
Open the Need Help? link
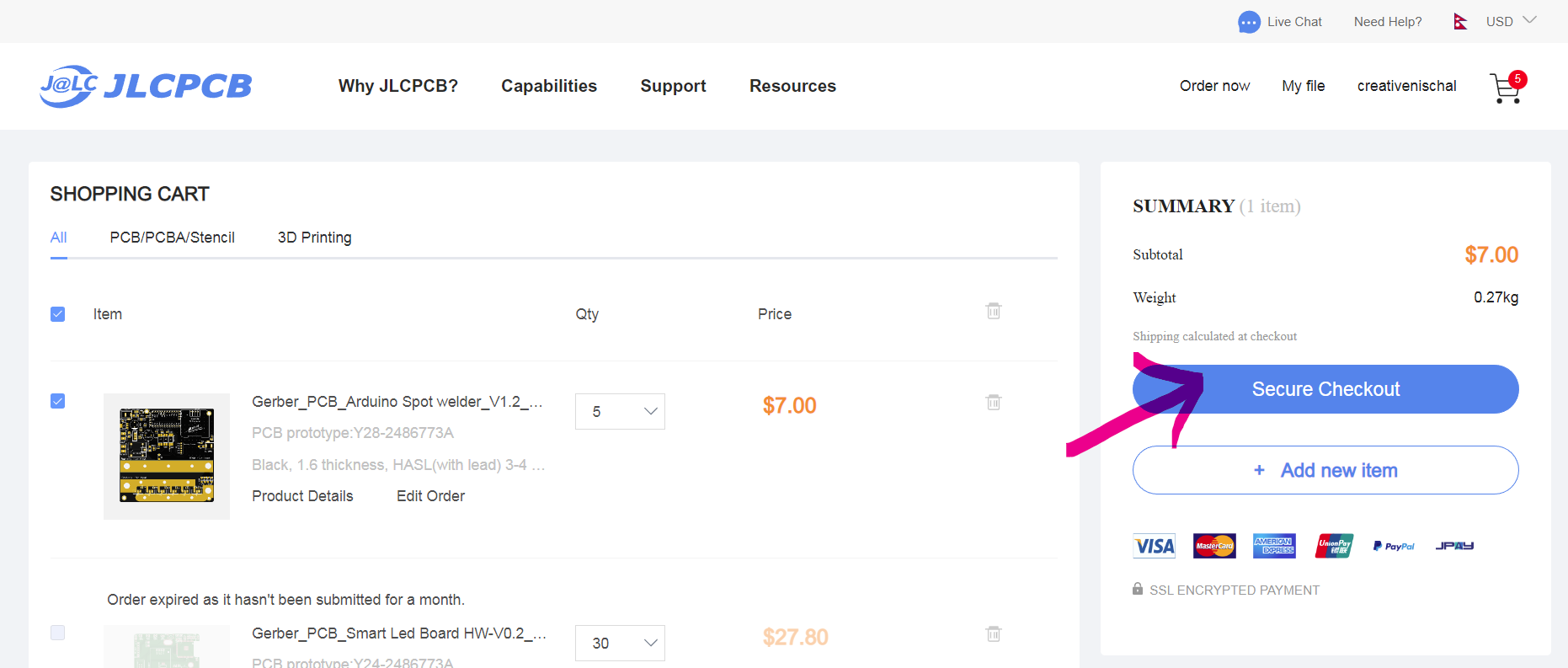(1388, 22)
